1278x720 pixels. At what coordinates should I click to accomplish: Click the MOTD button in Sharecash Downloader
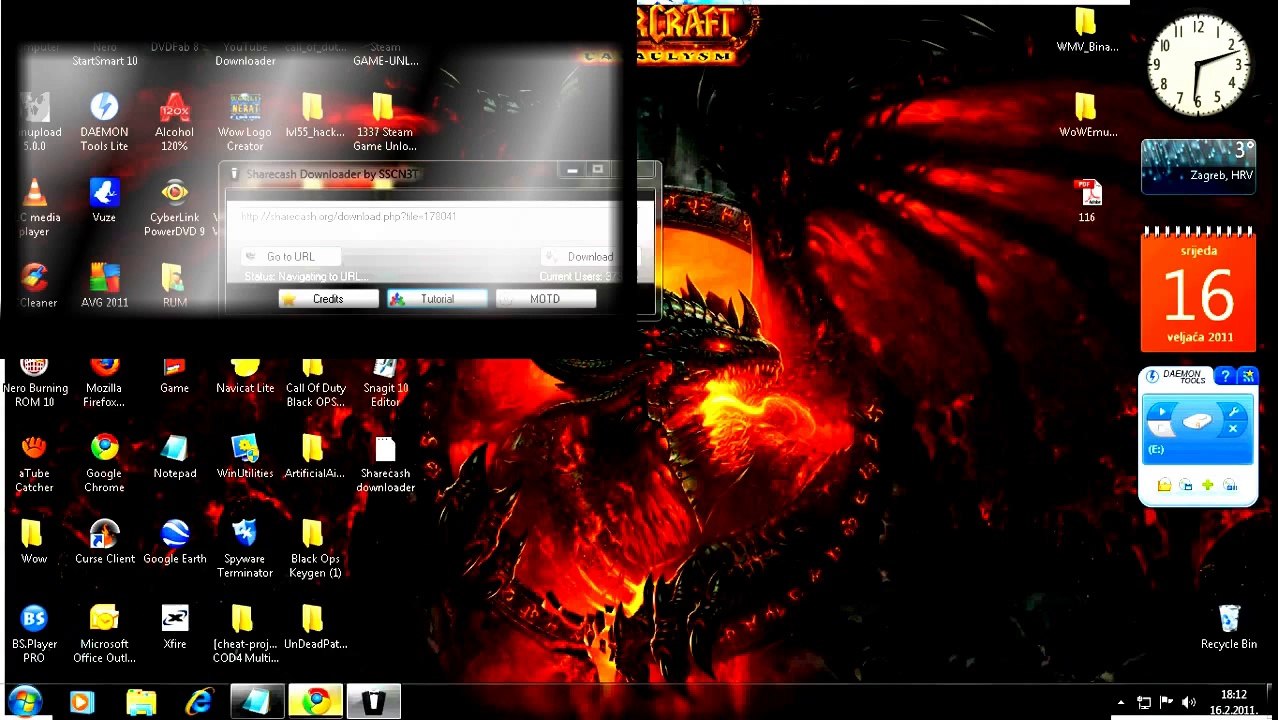tap(545, 299)
